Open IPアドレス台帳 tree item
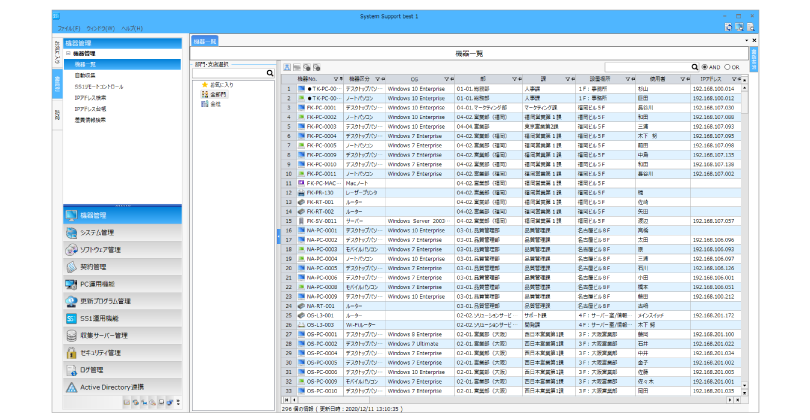This screenshot has height=420, width=810. pyautogui.click(x=90, y=109)
